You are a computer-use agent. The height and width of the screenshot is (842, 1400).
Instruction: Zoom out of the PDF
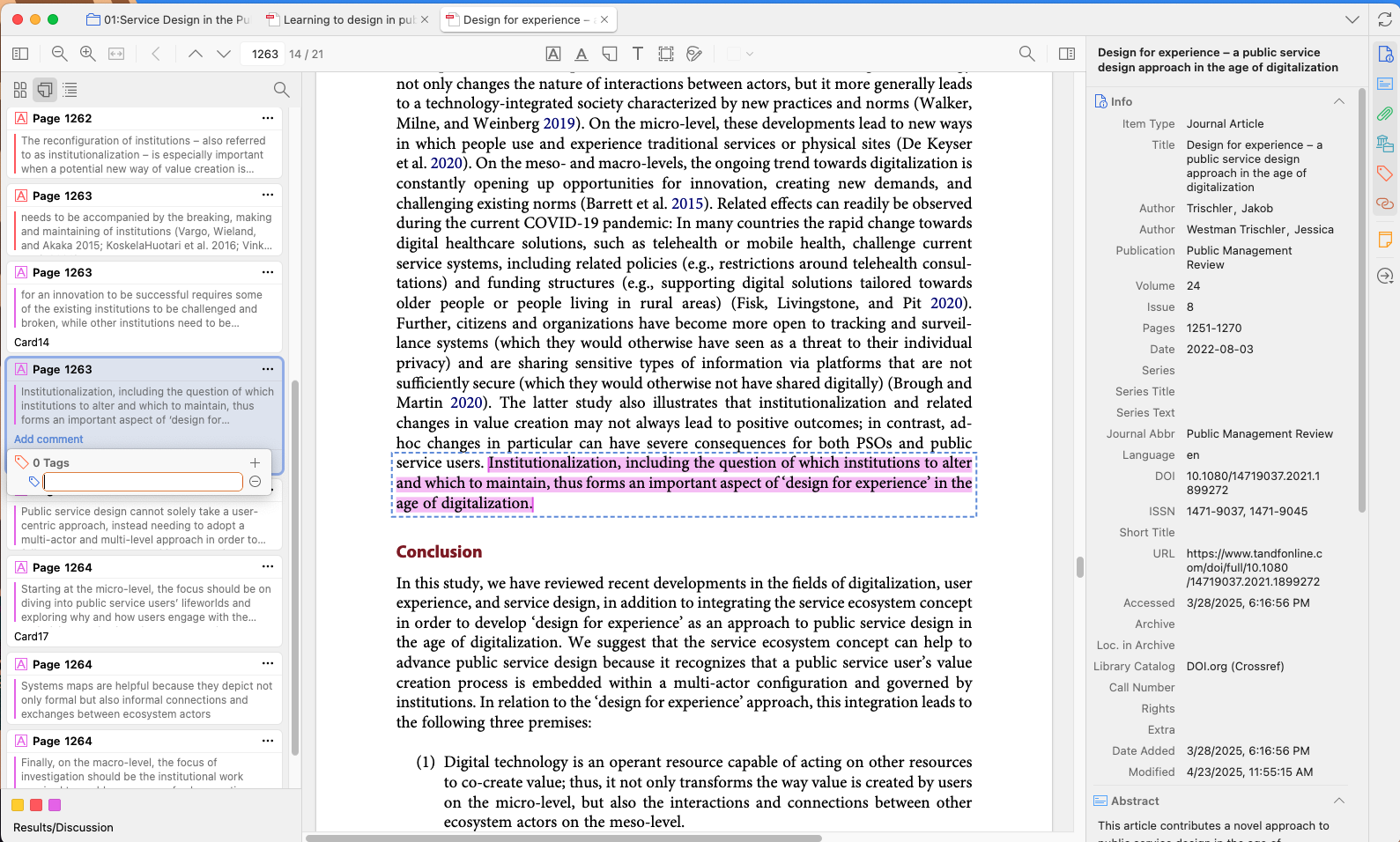click(x=59, y=54)
